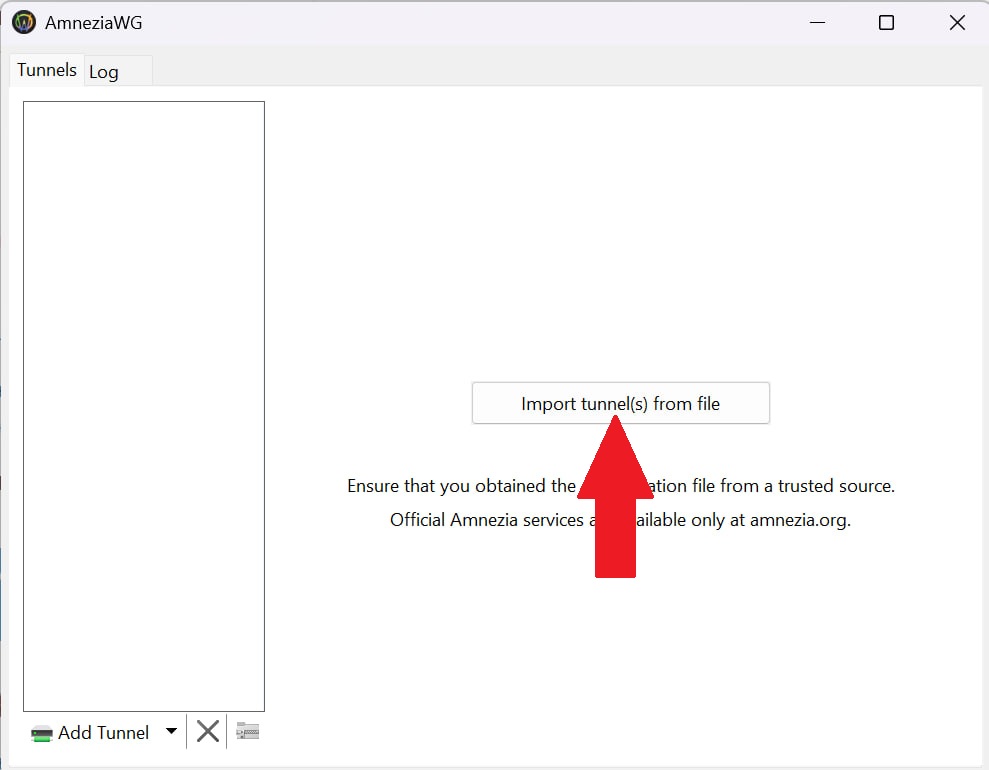The height and width of the screenshot is (770, 989).
Task: Select the Tunnels tab
Action: pos(47,70)
